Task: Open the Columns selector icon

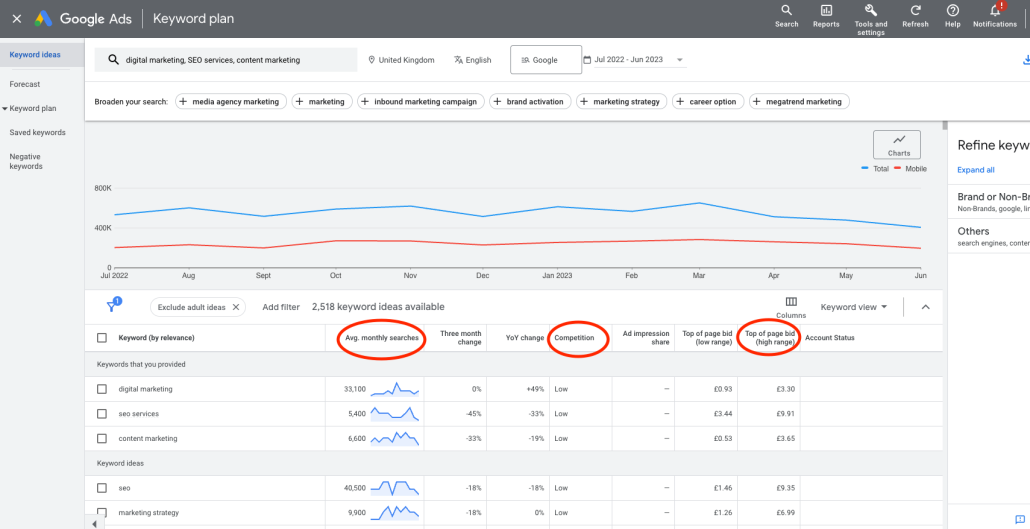Action: (791, 302)
